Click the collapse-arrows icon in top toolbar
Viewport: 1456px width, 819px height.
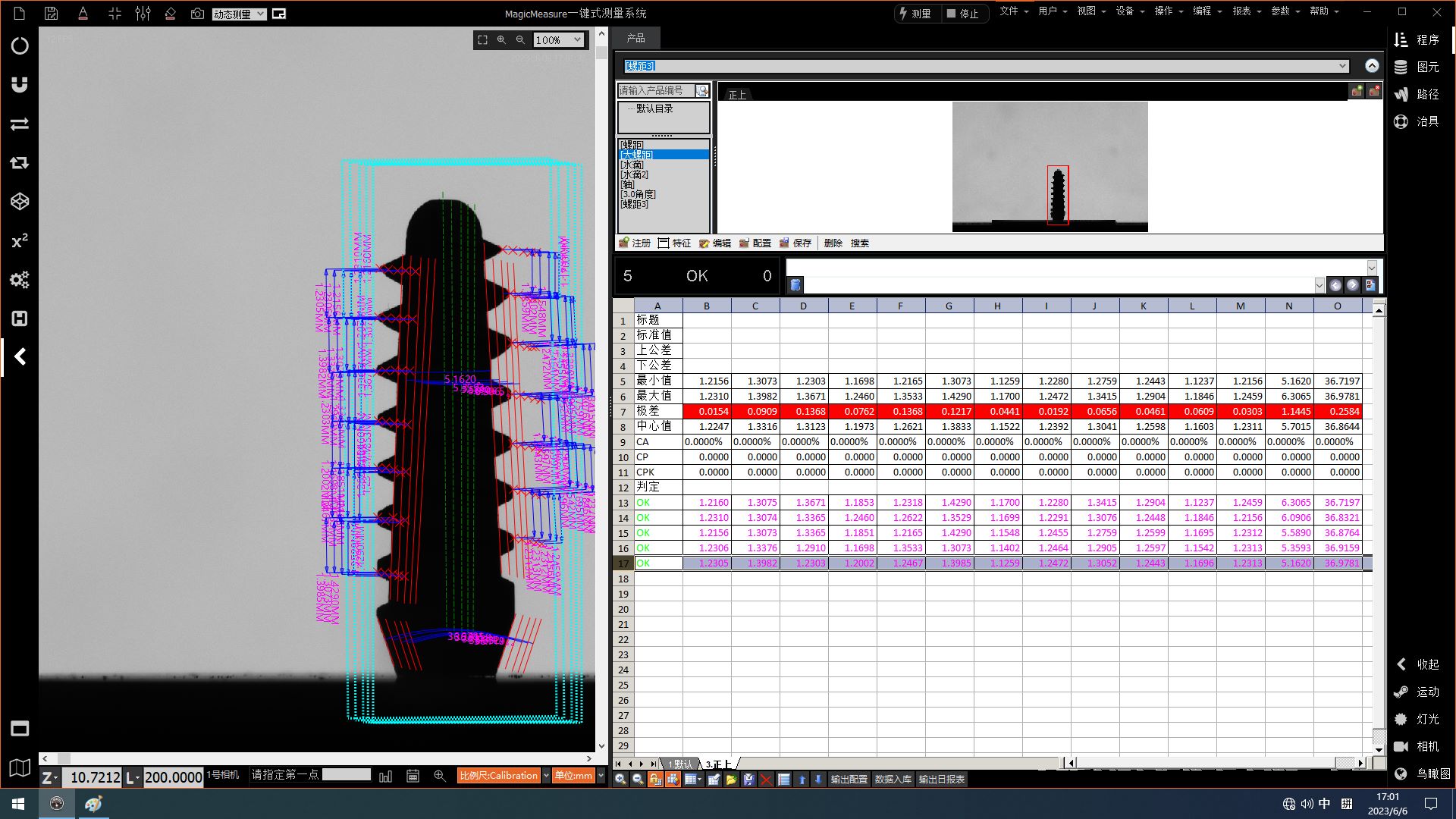pos(115,13)
